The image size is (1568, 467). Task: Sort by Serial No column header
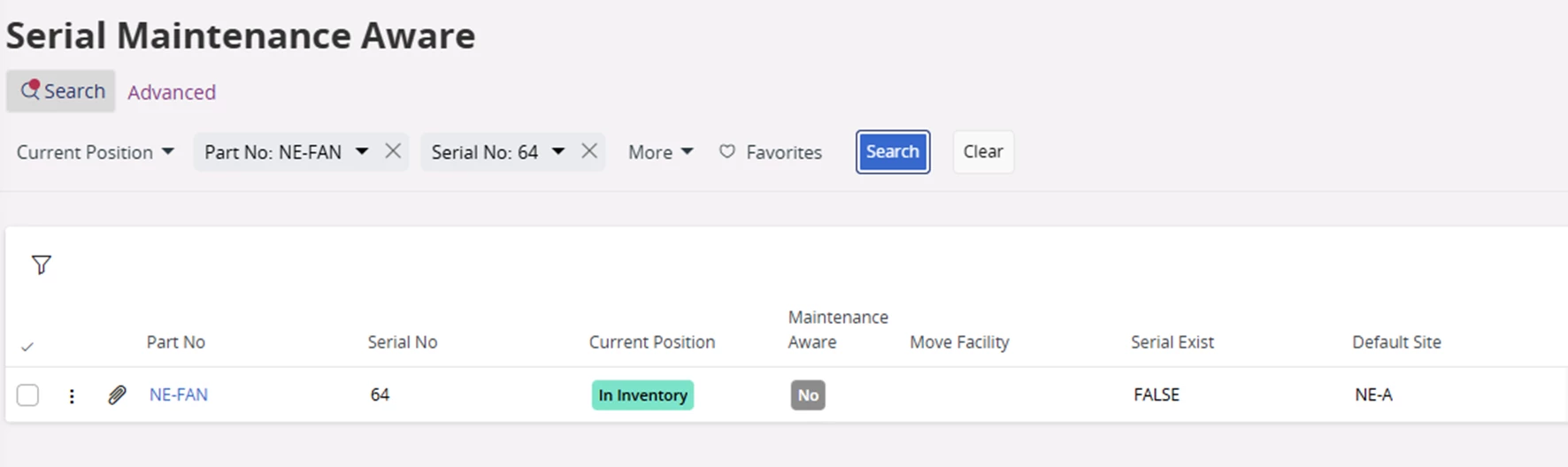(403, 342)
